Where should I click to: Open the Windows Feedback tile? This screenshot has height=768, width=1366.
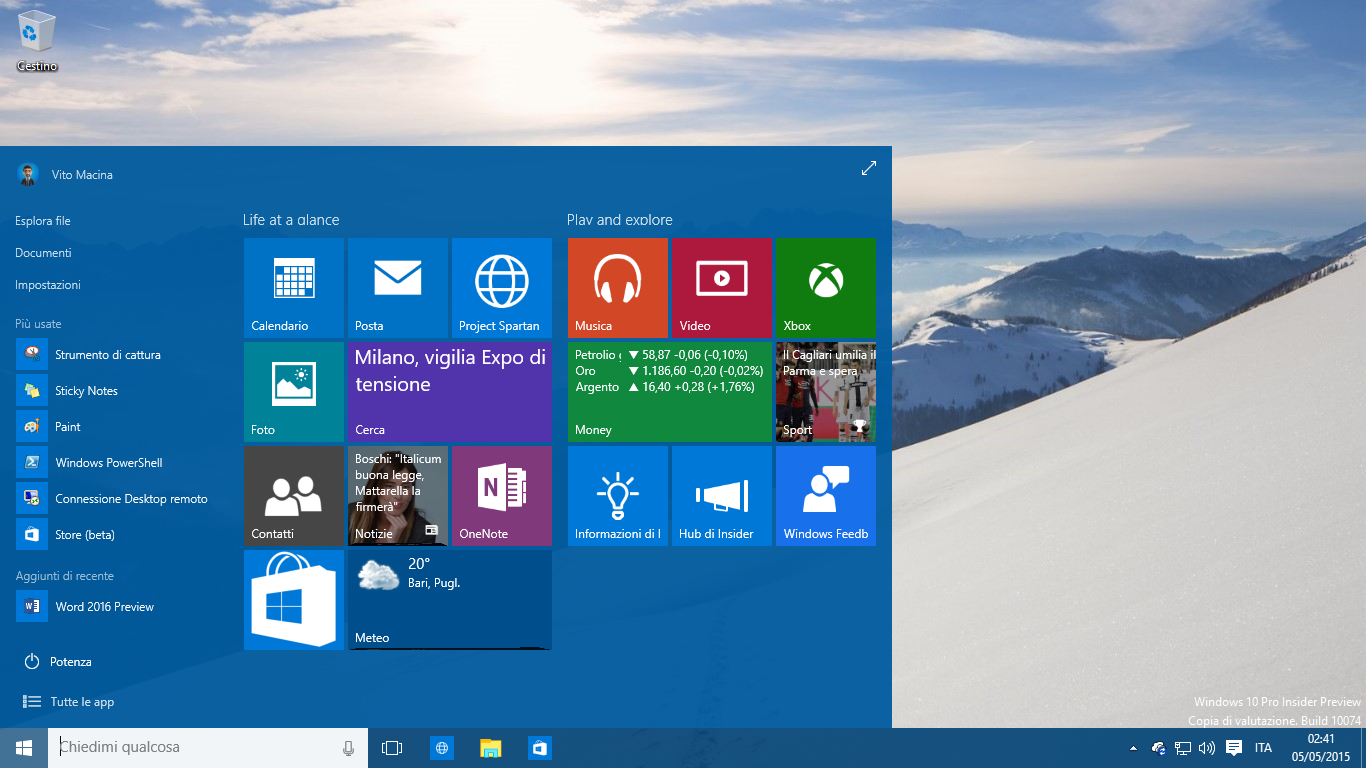pos(826,496)
